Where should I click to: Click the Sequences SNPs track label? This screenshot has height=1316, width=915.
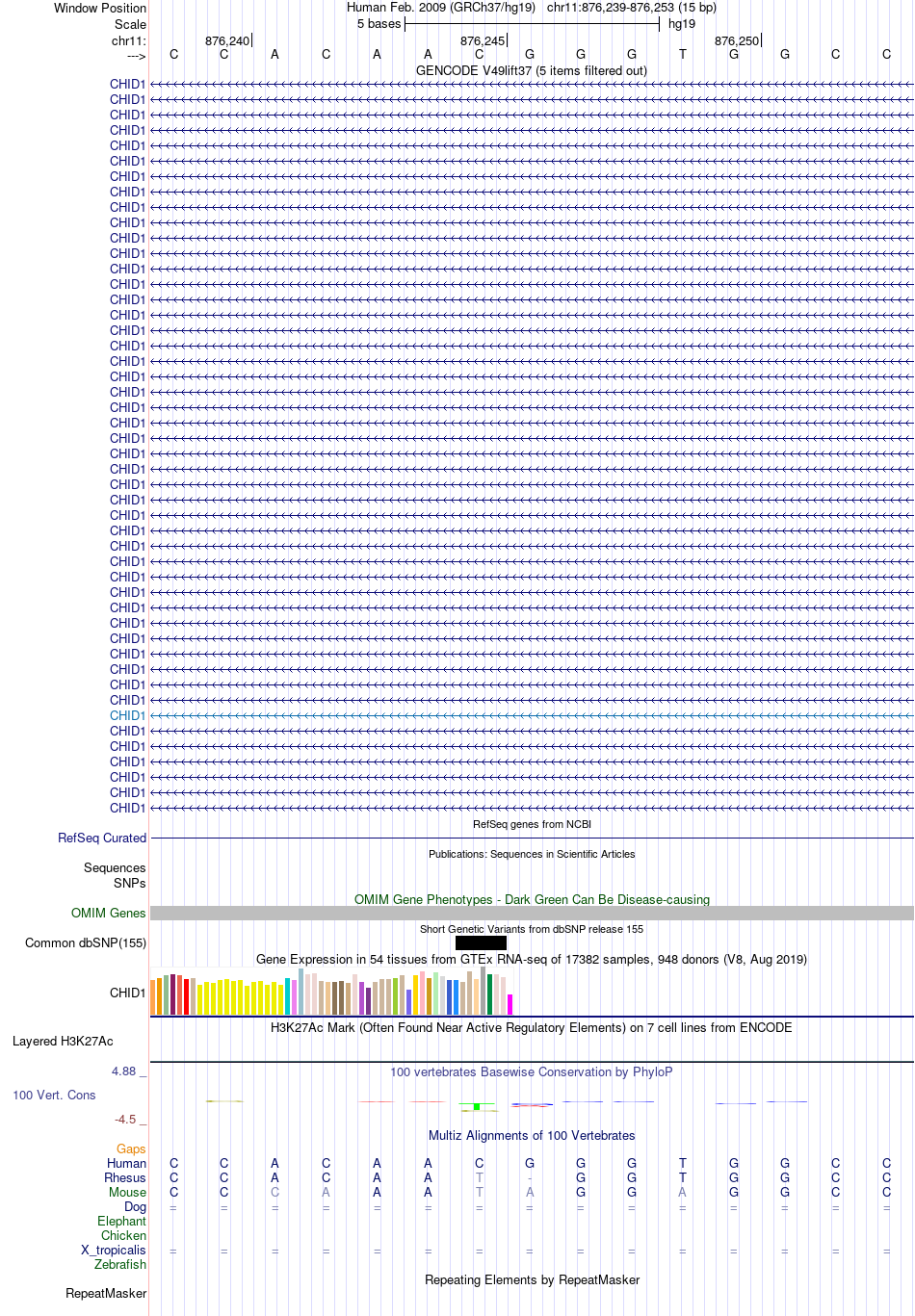(115, 875)
